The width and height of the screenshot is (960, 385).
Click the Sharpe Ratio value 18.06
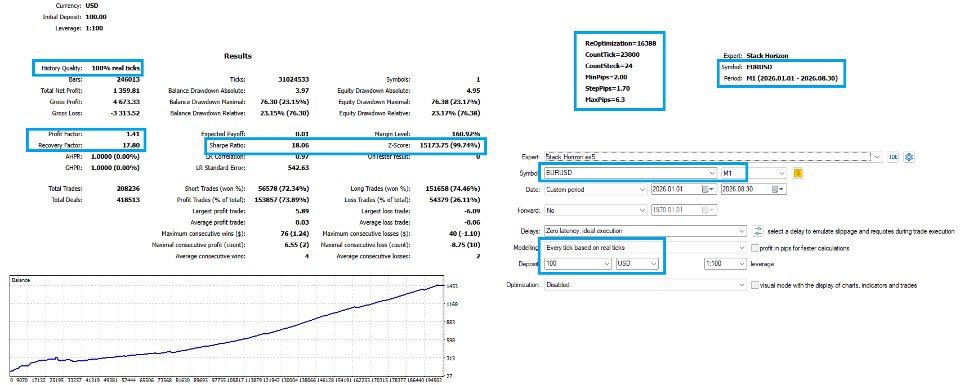click(300, 145)
